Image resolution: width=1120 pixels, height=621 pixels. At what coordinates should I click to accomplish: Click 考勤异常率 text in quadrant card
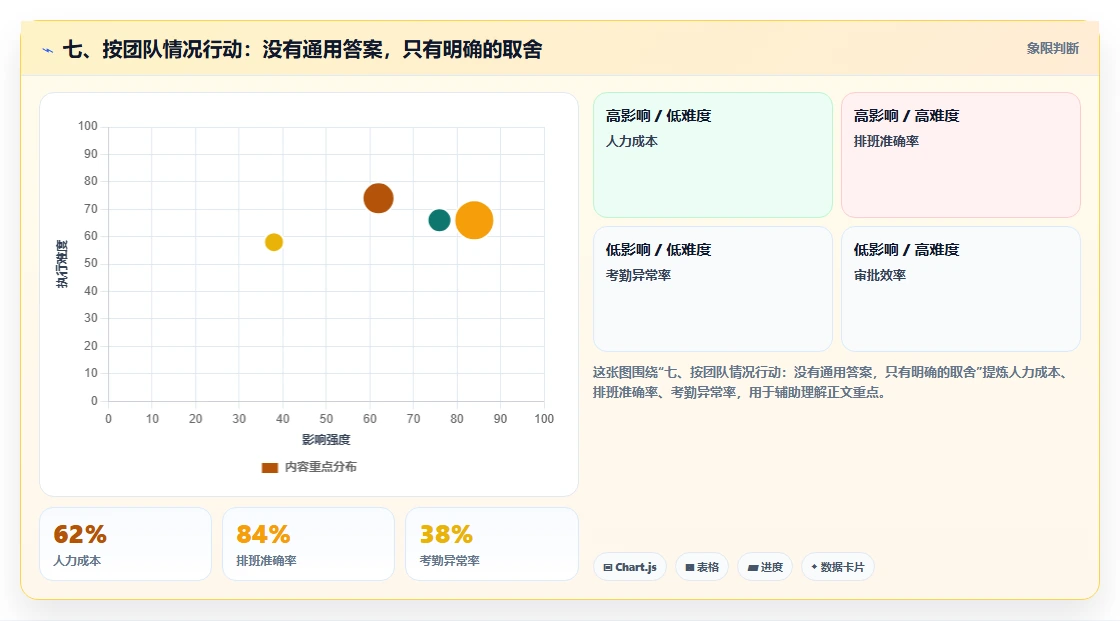pos(638,275)
